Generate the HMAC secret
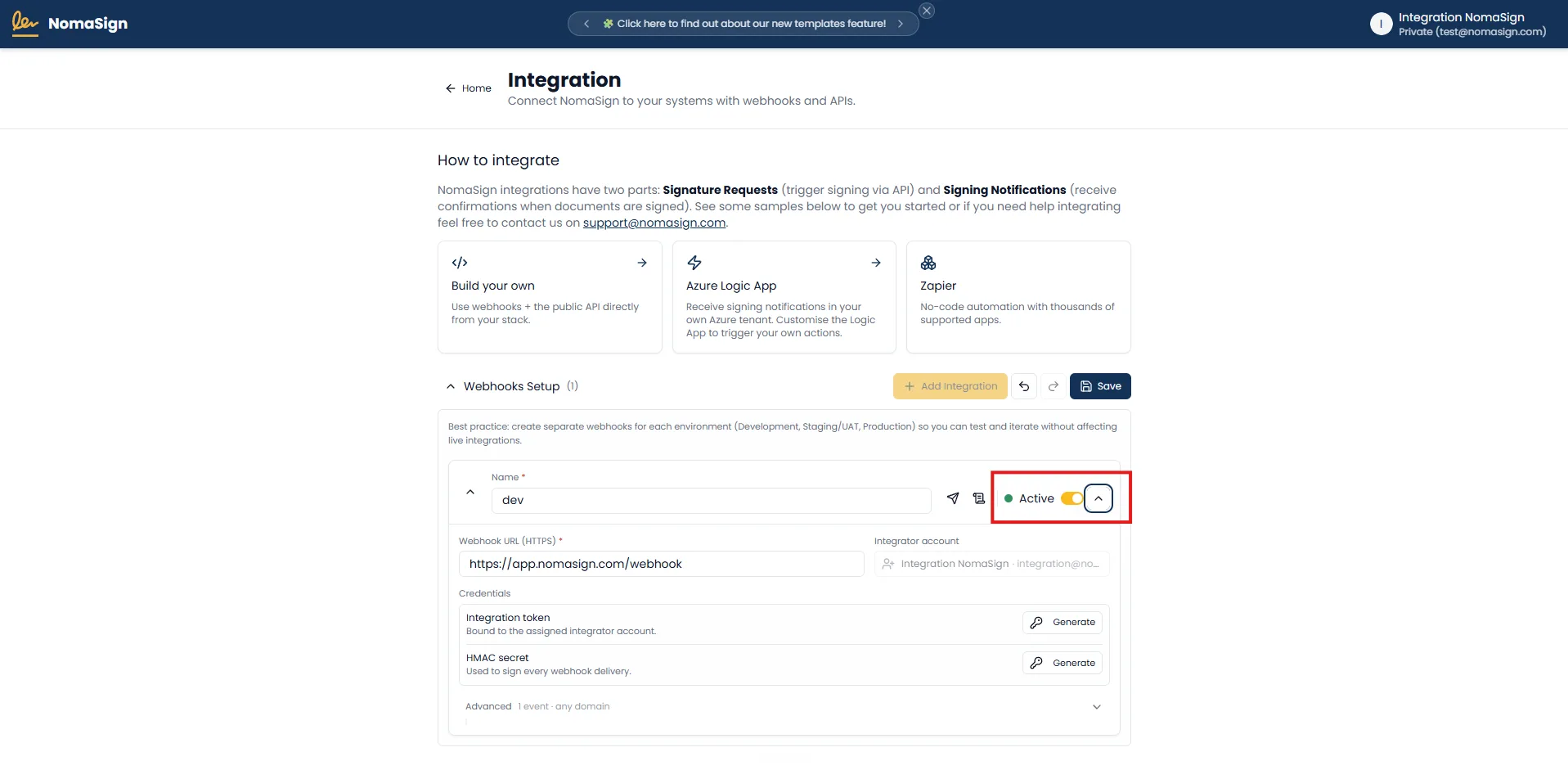Screen dimensions: 1568x770 (1063, 663)
